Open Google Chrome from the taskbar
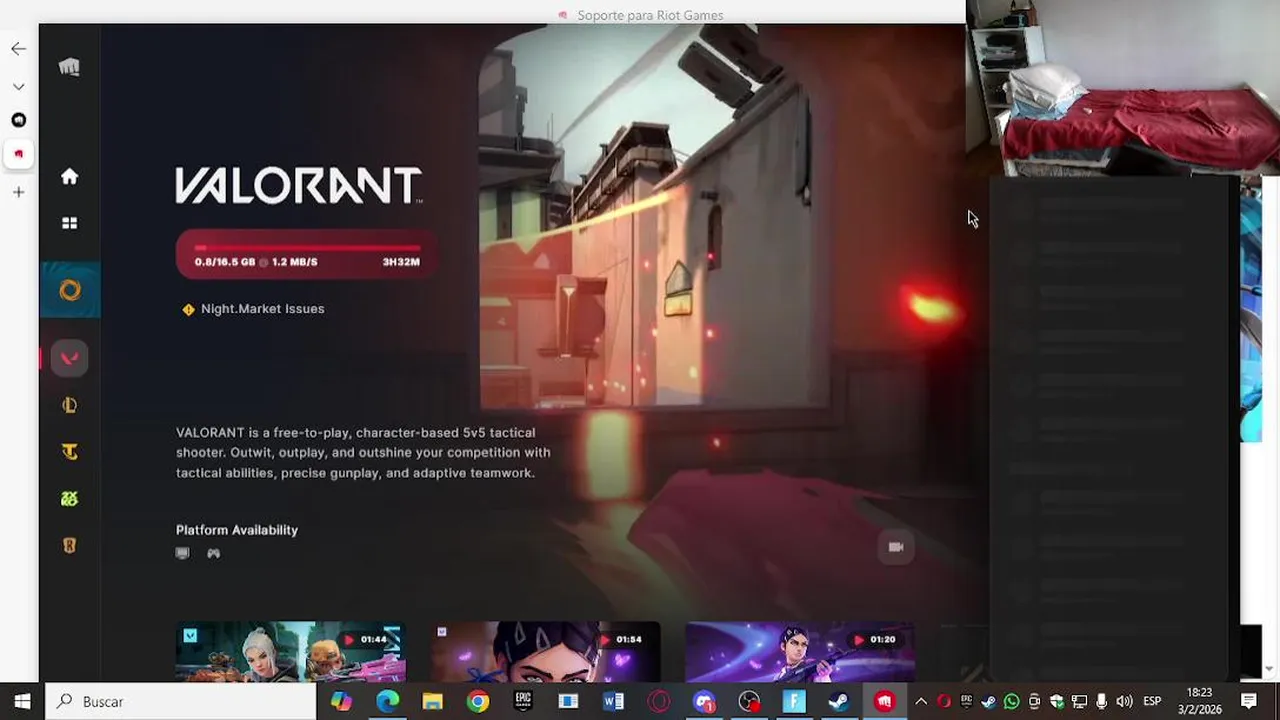This screenshot has width=1280, height=720. pos(478,701)
